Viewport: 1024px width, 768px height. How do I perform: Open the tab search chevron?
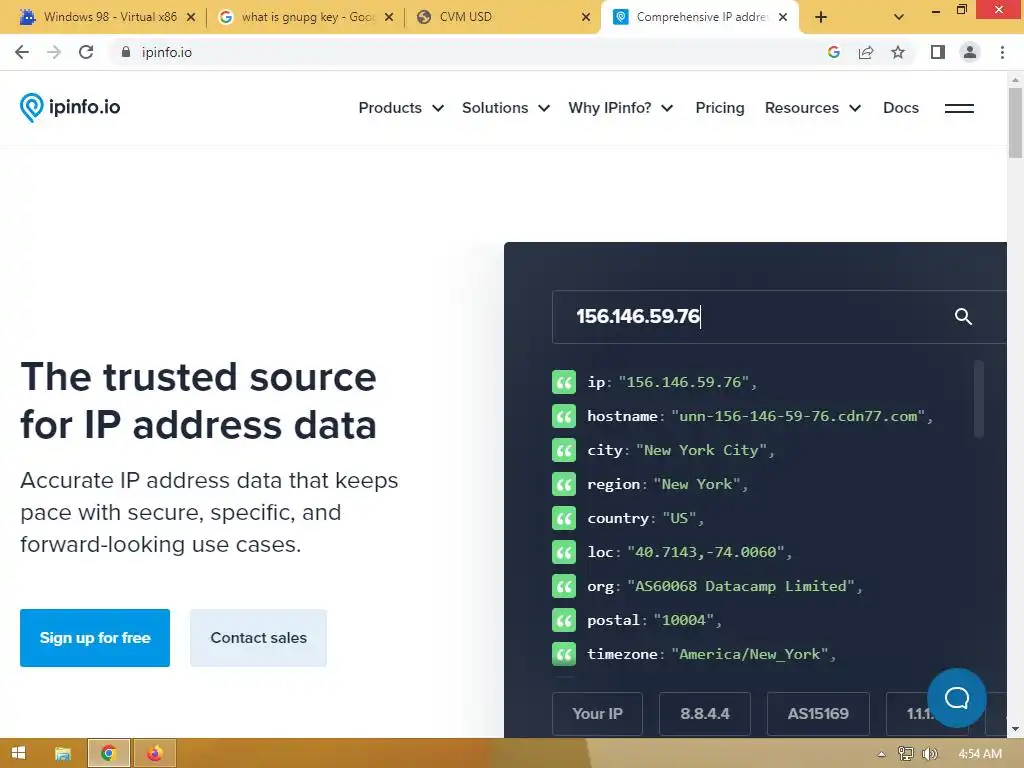point(899,17)
